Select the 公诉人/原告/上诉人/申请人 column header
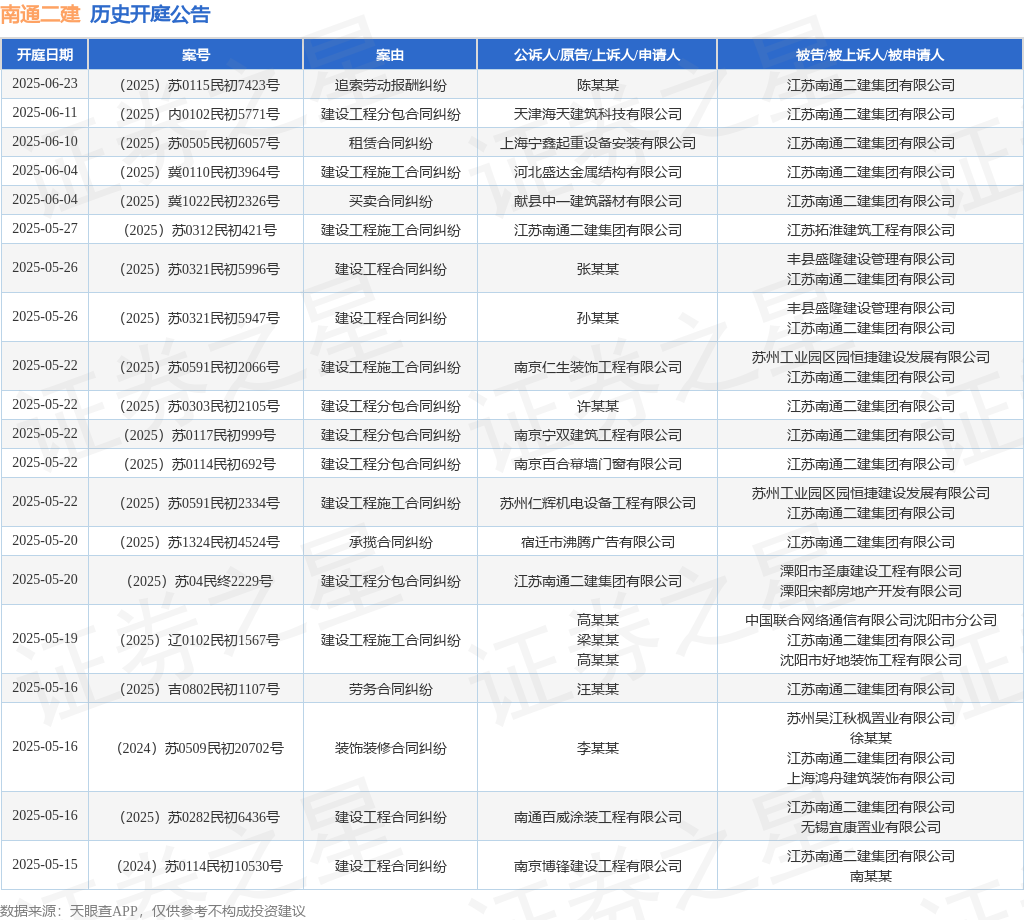 (597, 55)
